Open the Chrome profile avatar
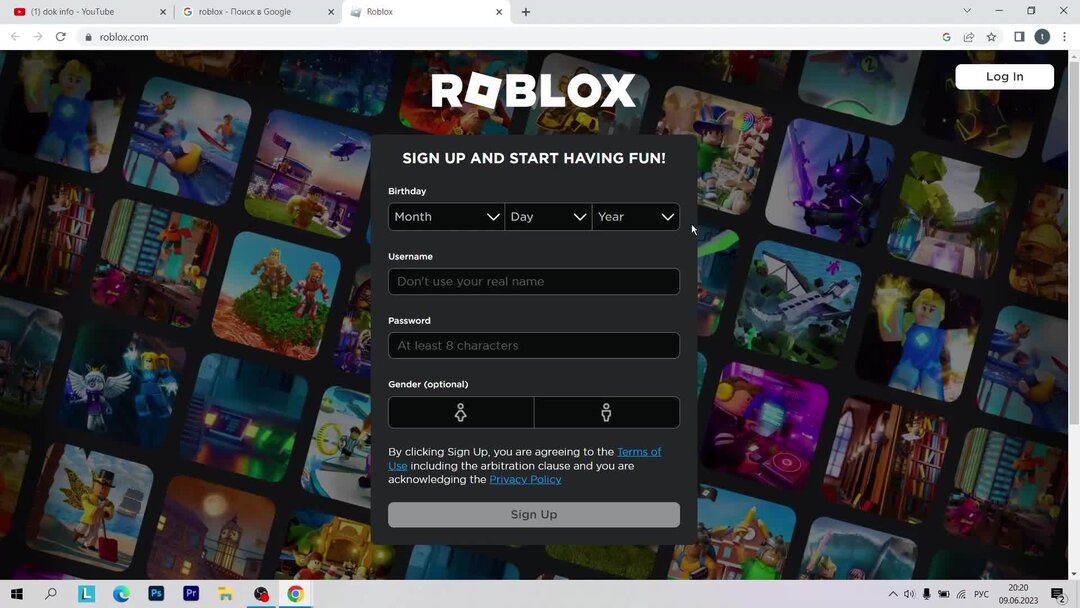Screen dimensions: 1080x608 [1042, 37]
